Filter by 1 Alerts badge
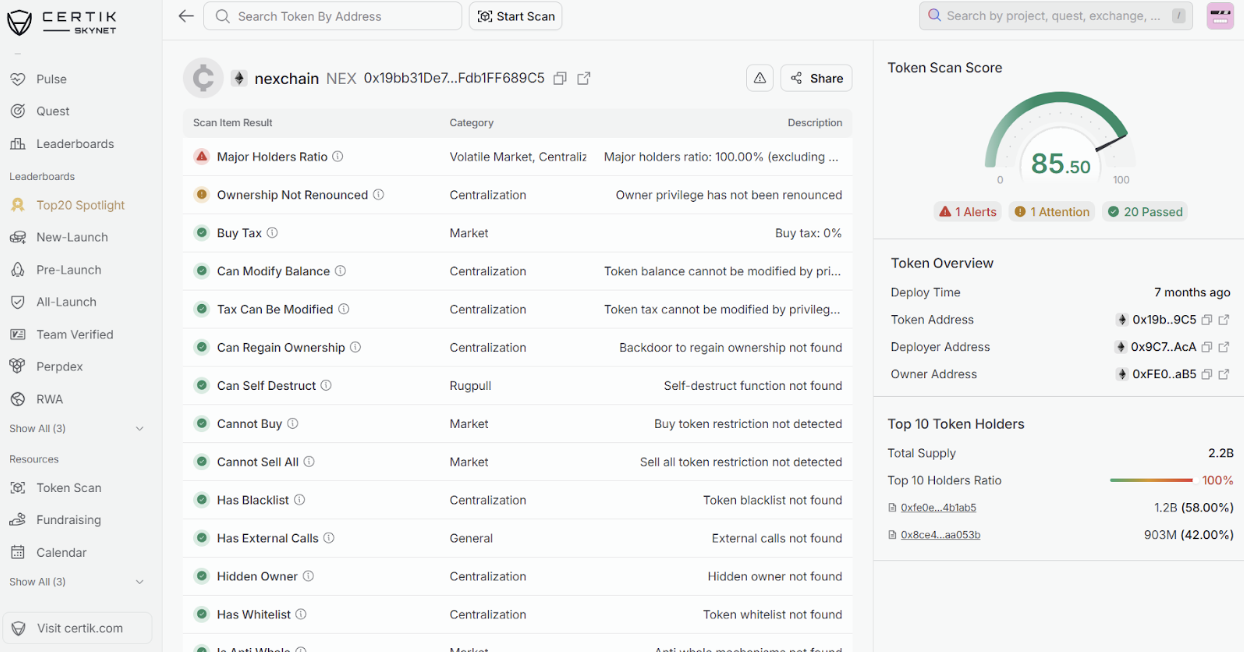The image size is (1244, 652). [966, 212]
